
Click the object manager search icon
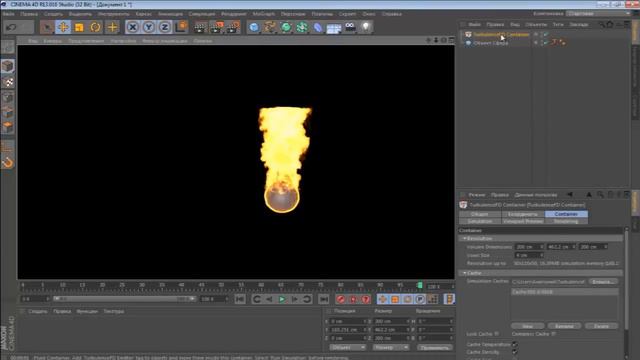(601, 24)
